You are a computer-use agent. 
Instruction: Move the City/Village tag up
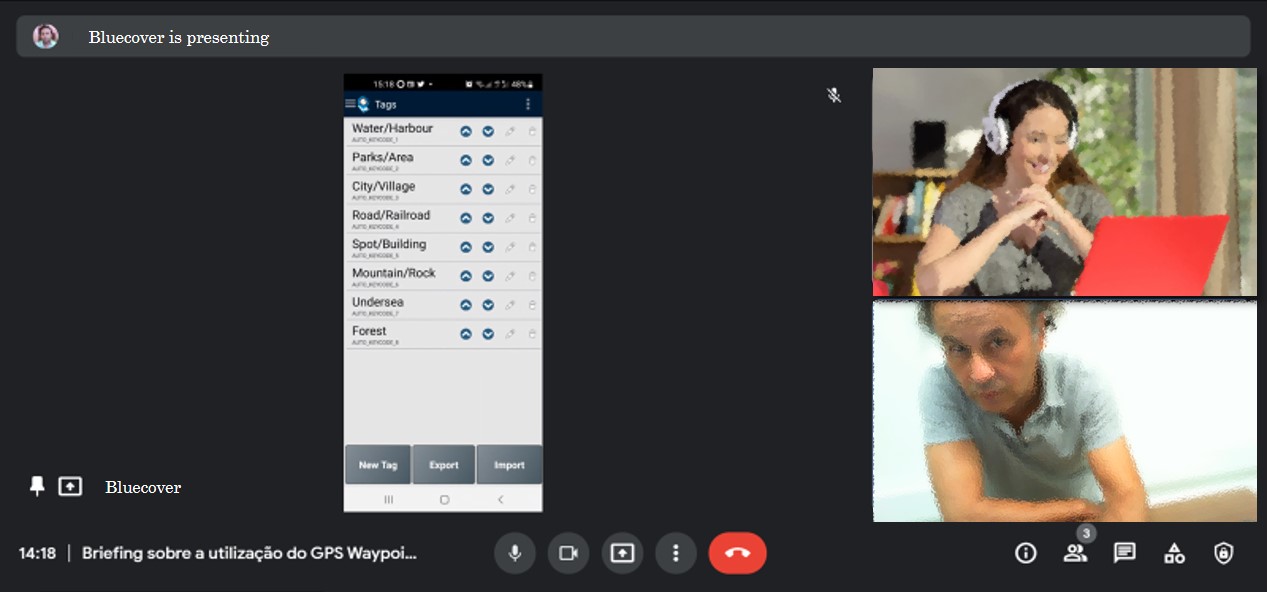point(466,189)
